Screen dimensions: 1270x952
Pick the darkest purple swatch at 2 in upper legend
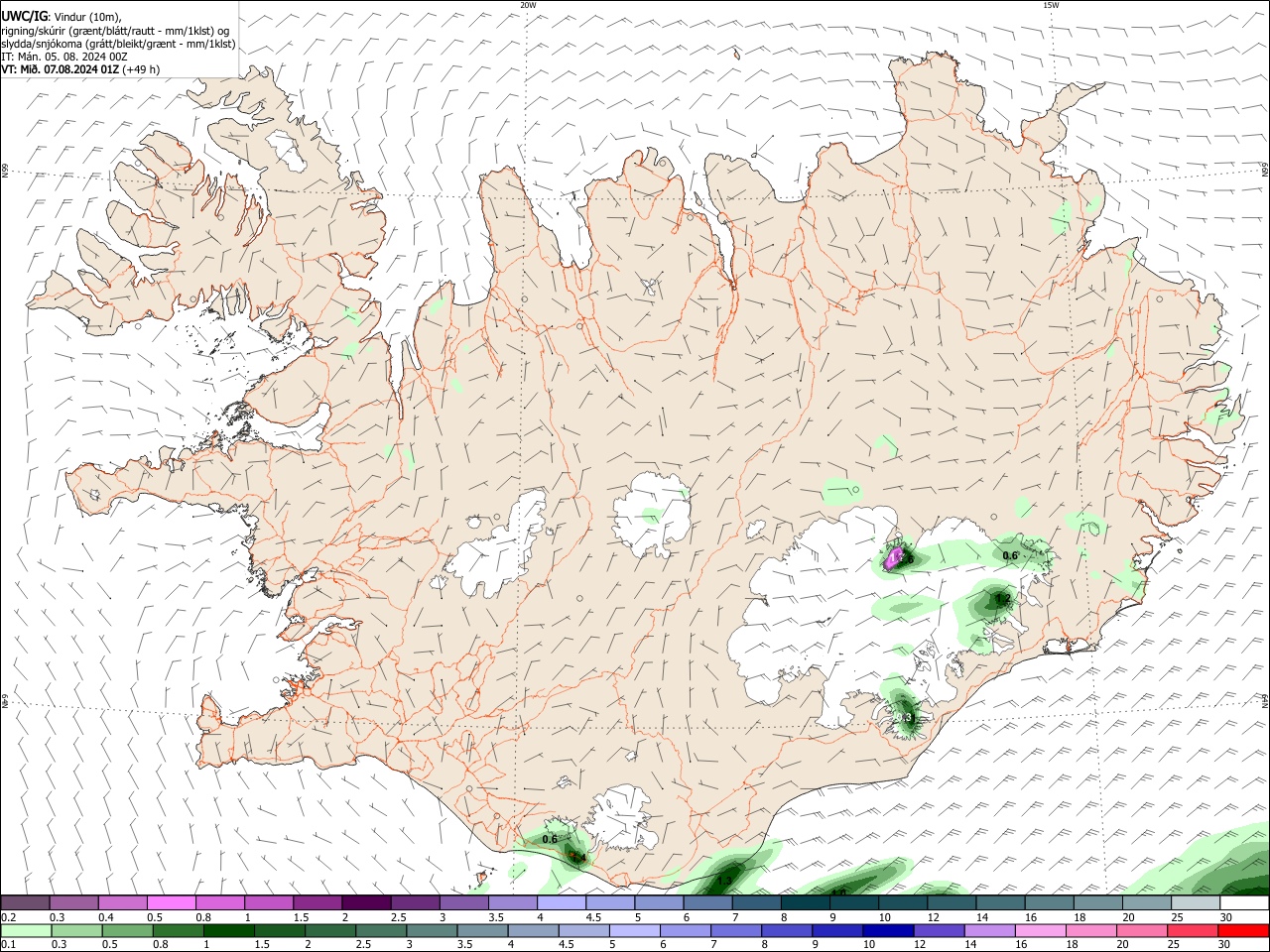[x=366, y=902]
